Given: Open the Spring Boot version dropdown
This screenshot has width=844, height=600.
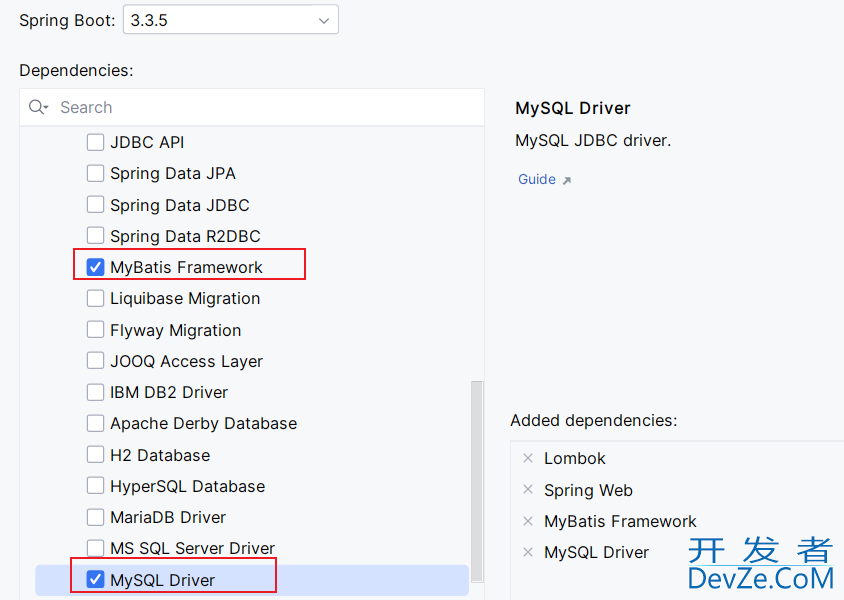Looking at the screenshot, I should tap(230, 20).
